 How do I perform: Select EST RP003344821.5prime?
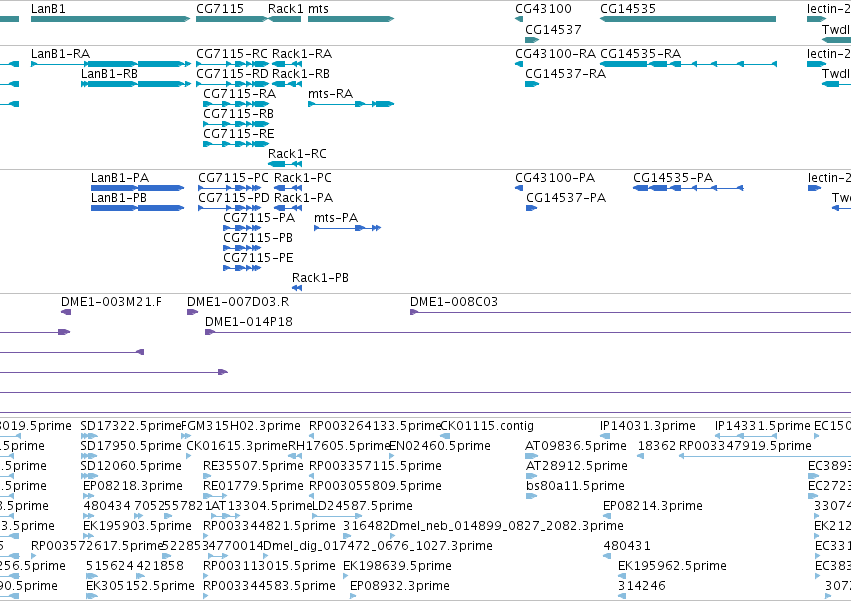click(x=206, y=536)
